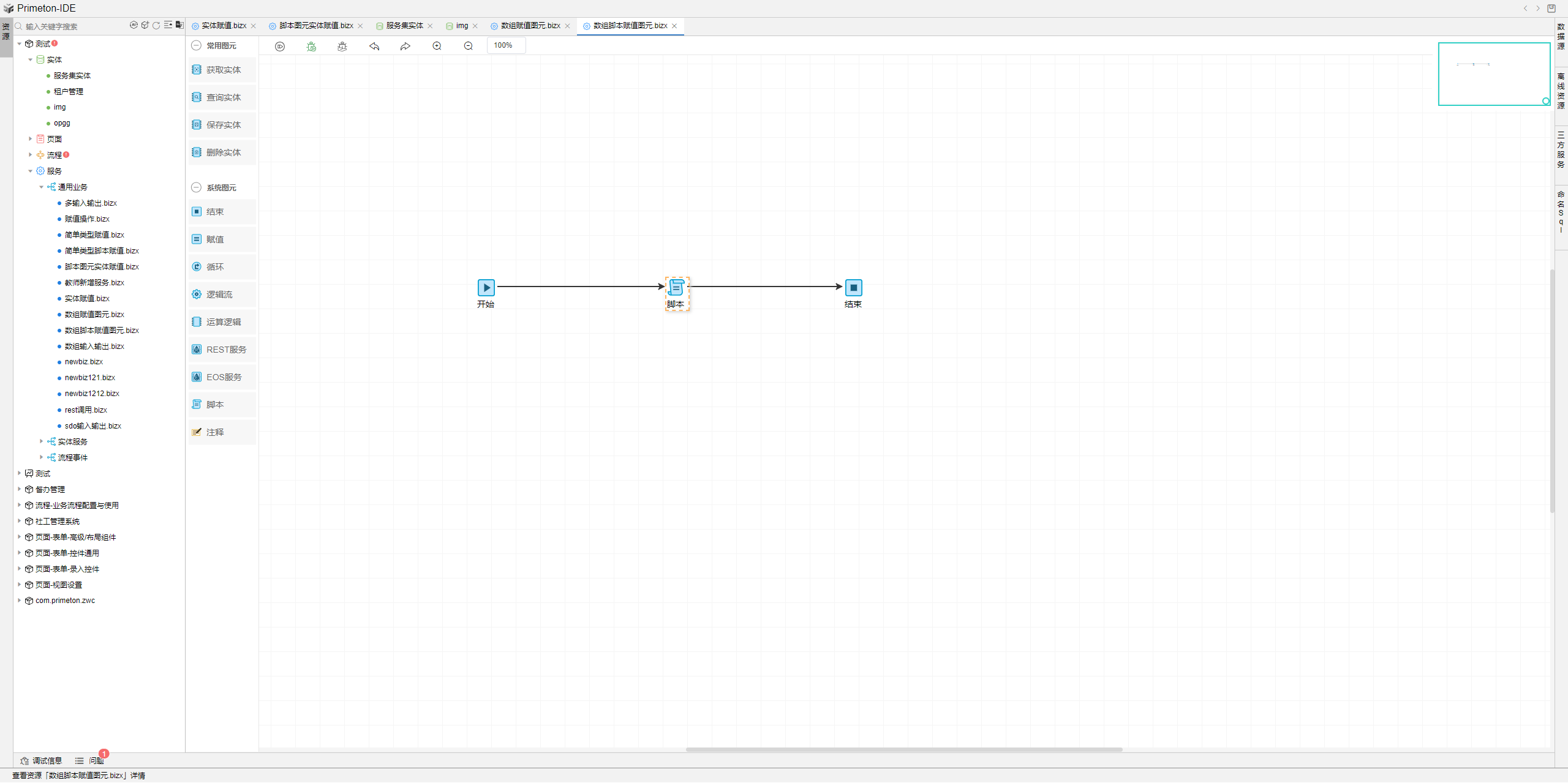Click the run flow icon in toolbar
The height and width of the screenshot is (783, 1568).
(280, 47)
